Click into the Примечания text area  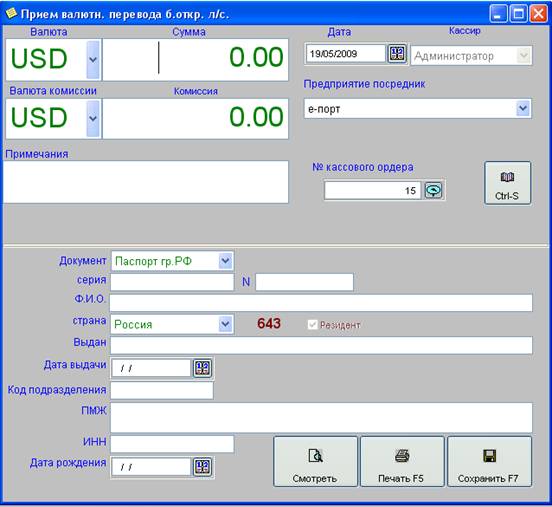coord(146,182)
